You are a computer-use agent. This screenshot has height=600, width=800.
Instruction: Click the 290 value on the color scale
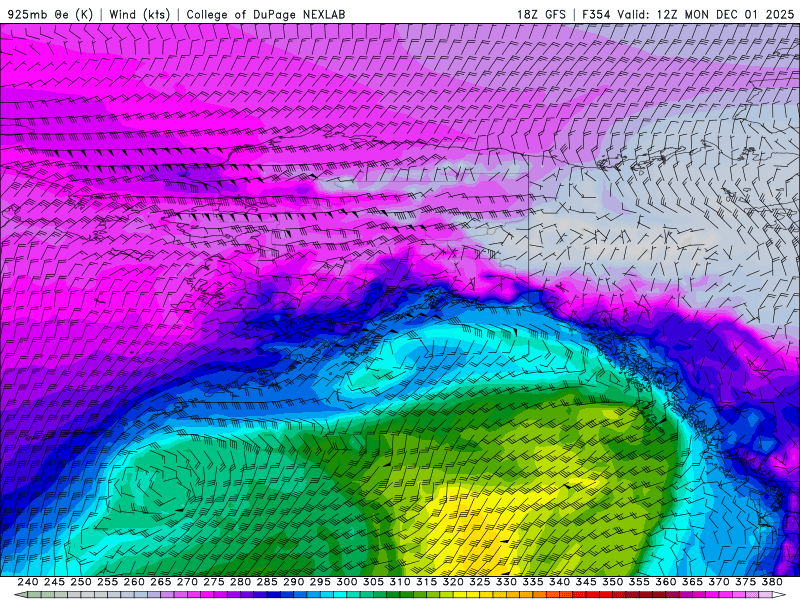pyautogui.click(x=293, y=582)
